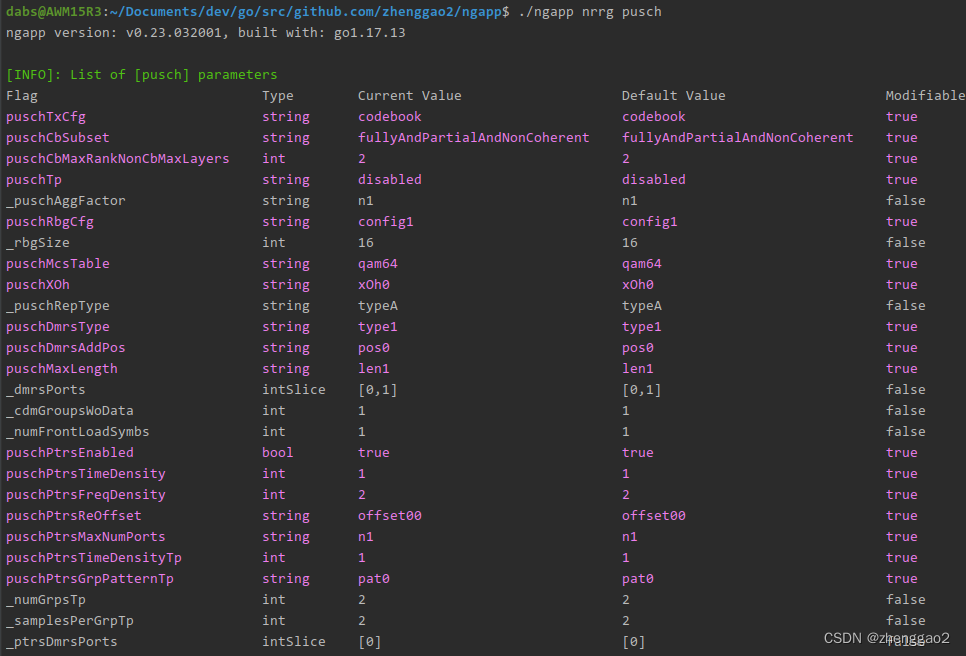Select the puschDmrsAddPos flag text
The image size is (966, 656).
(x=65, y=347)
